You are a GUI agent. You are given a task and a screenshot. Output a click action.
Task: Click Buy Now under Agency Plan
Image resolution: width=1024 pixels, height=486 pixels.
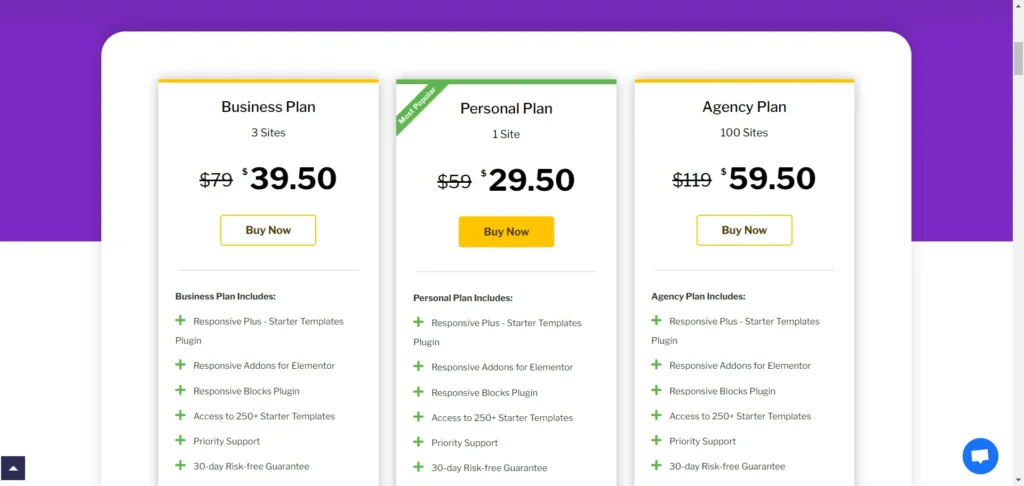pyautogui.click(x=744, y=230)
